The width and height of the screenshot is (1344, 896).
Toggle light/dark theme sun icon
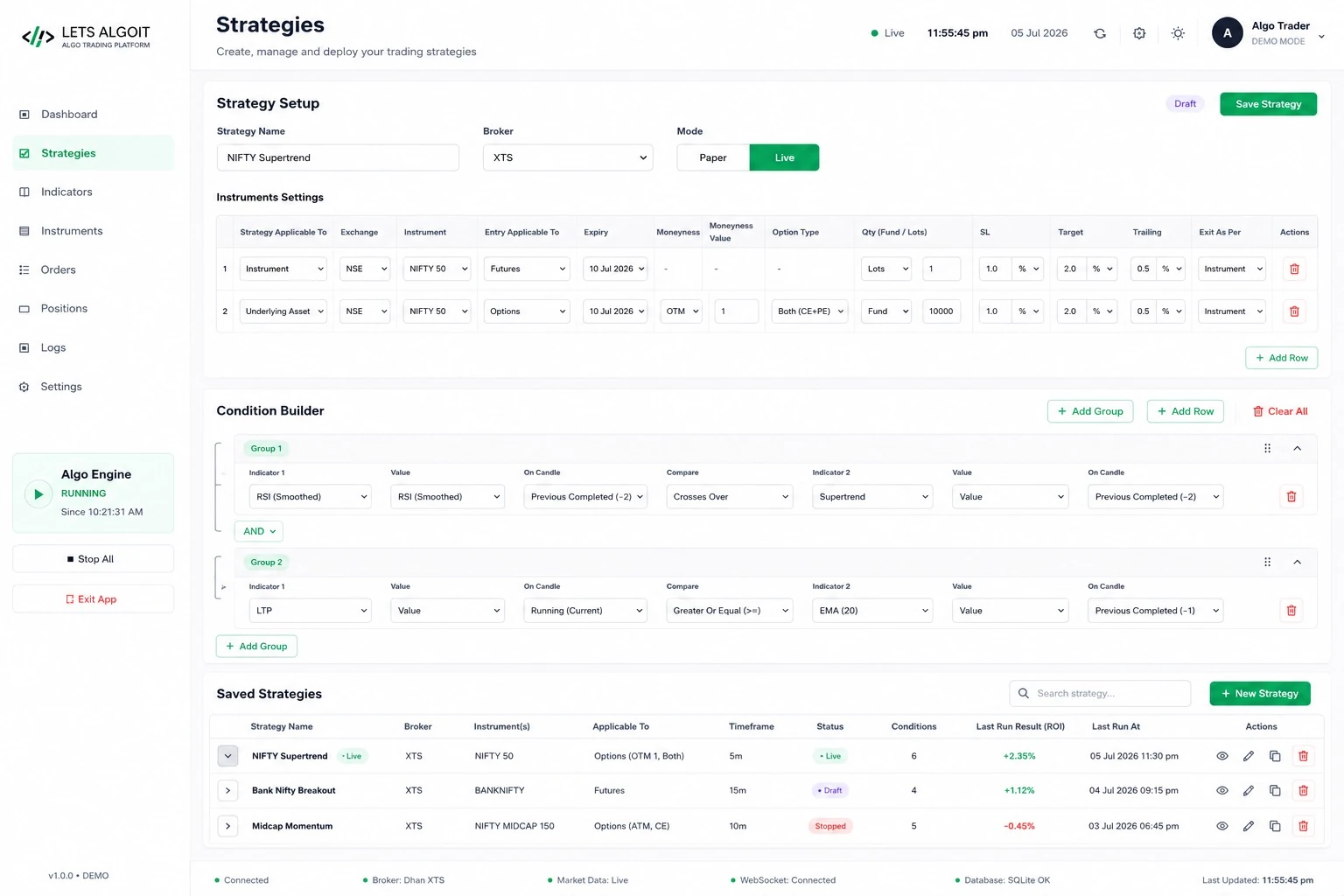(x=1178, y=33)
